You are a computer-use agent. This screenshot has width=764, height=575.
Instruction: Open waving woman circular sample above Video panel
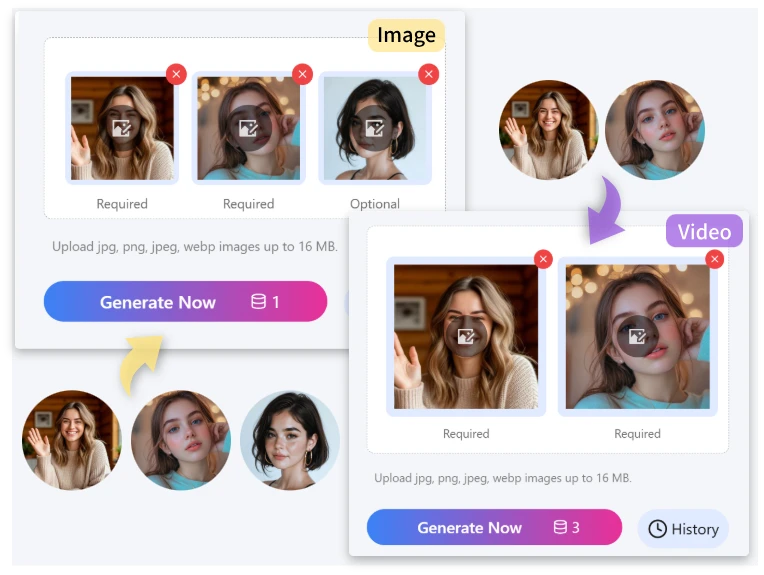tap(549, 130)
